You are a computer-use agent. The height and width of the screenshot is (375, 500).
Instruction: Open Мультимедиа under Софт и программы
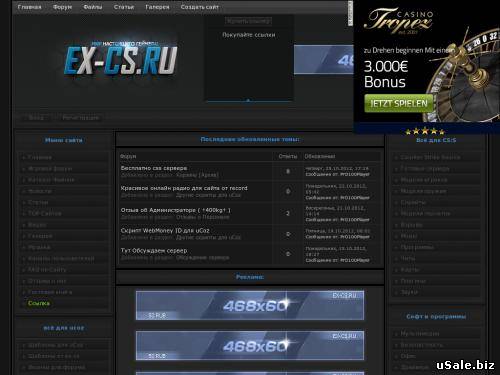420,333
